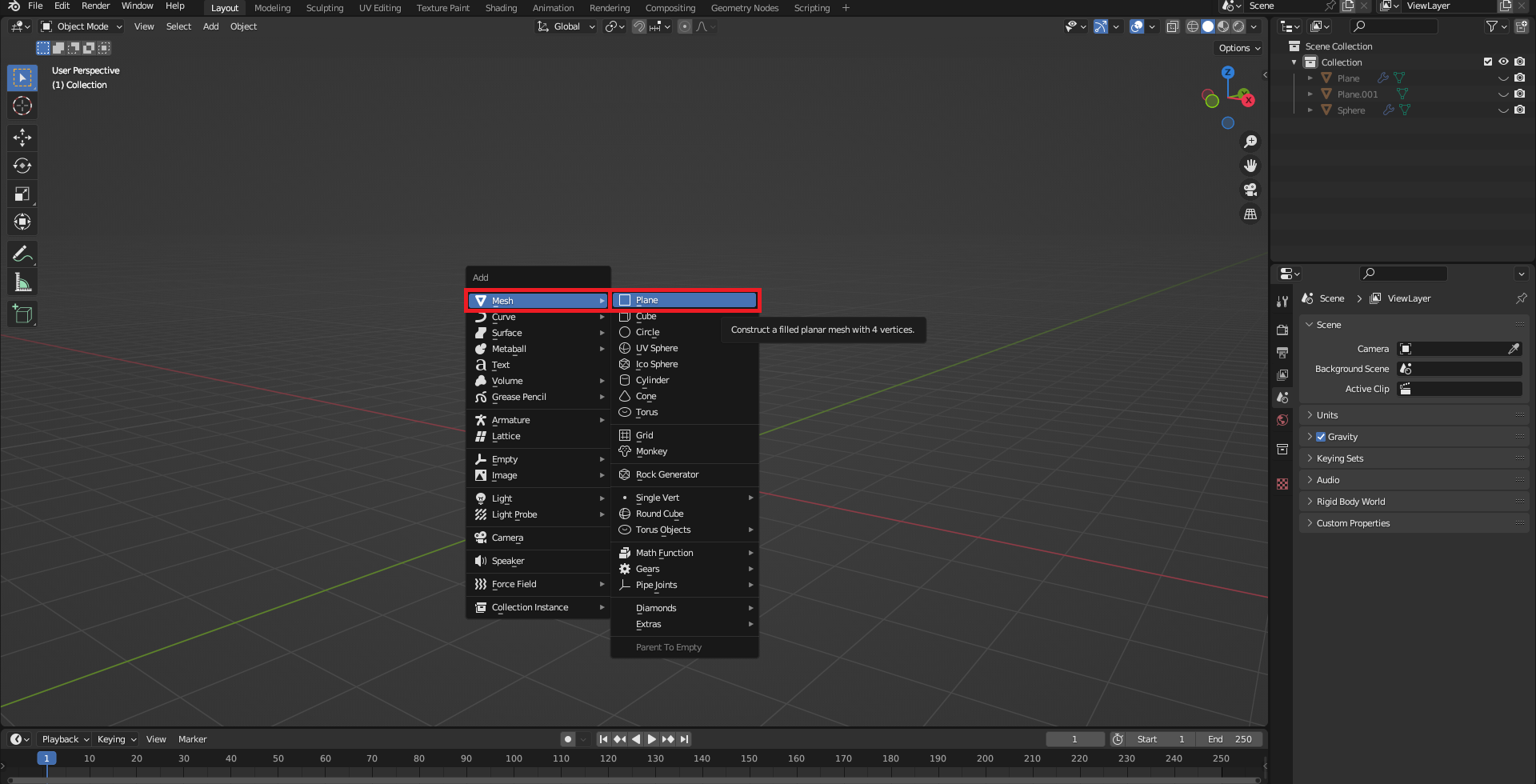Select the Add Cube tool
The width and height of the screenshot is (1536, 784).
click(22, 314)
